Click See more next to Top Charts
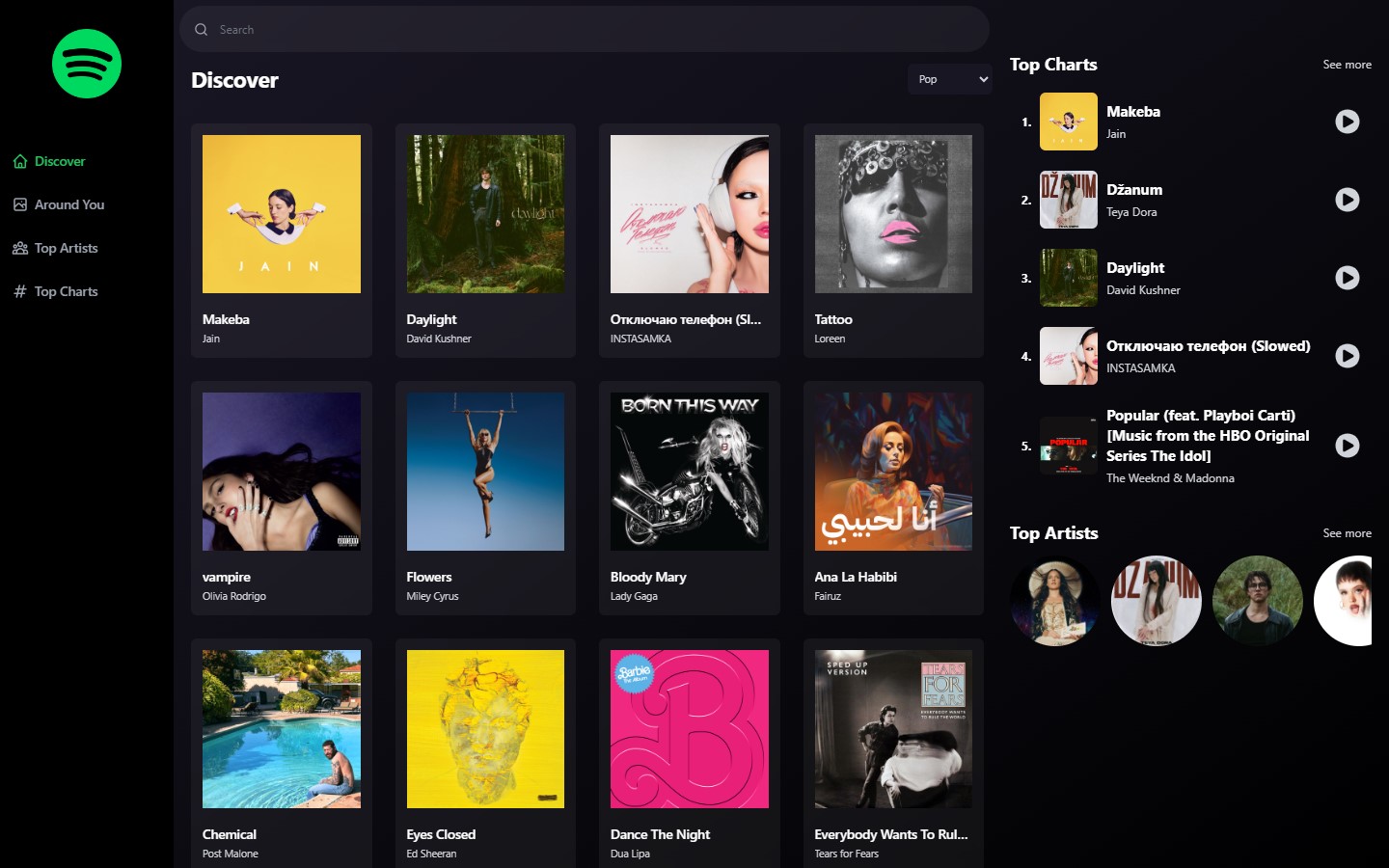 [x=1347, y=65]
